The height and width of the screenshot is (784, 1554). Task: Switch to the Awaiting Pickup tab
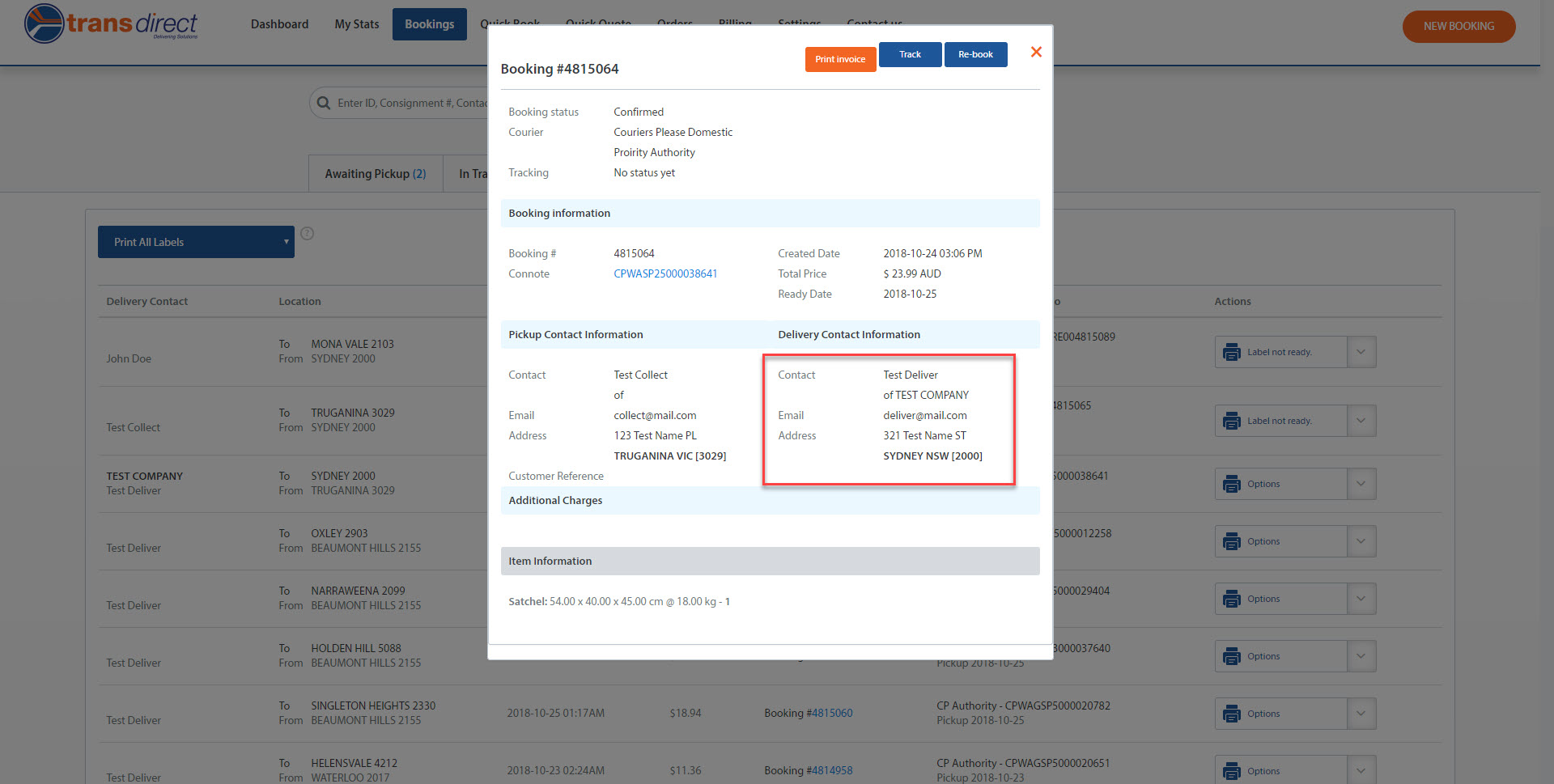[375, 173]
